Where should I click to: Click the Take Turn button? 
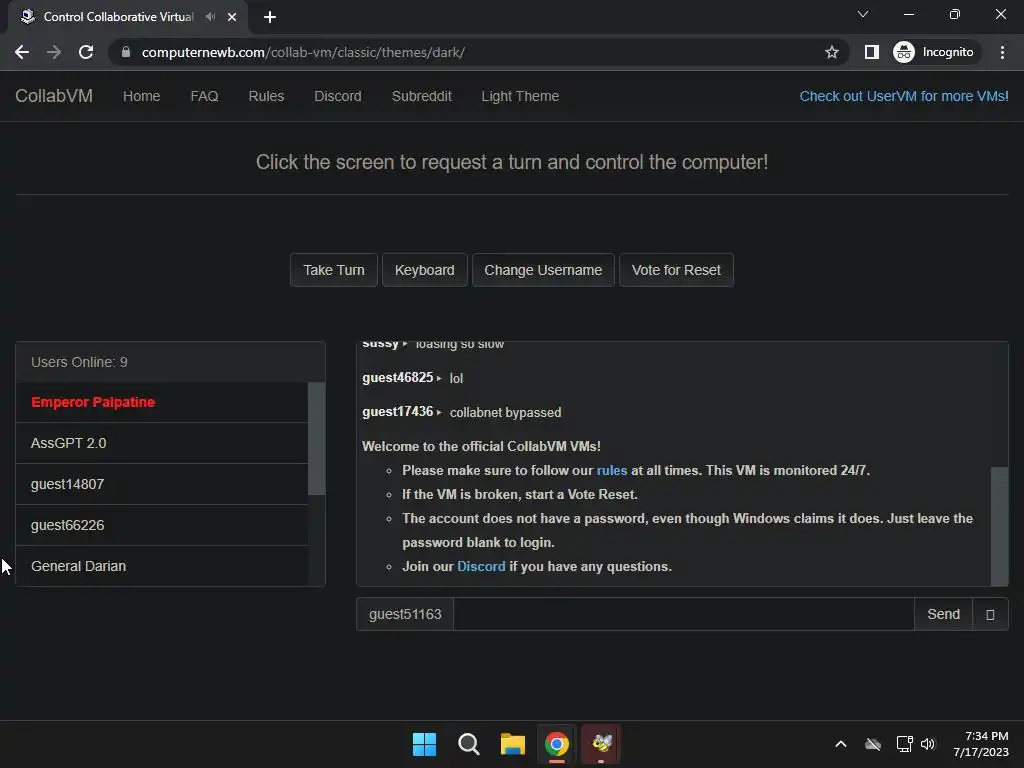334,270
